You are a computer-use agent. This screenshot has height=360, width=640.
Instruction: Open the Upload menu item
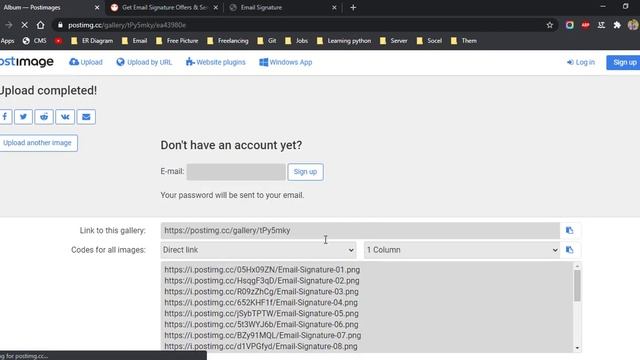click(86, 62)
